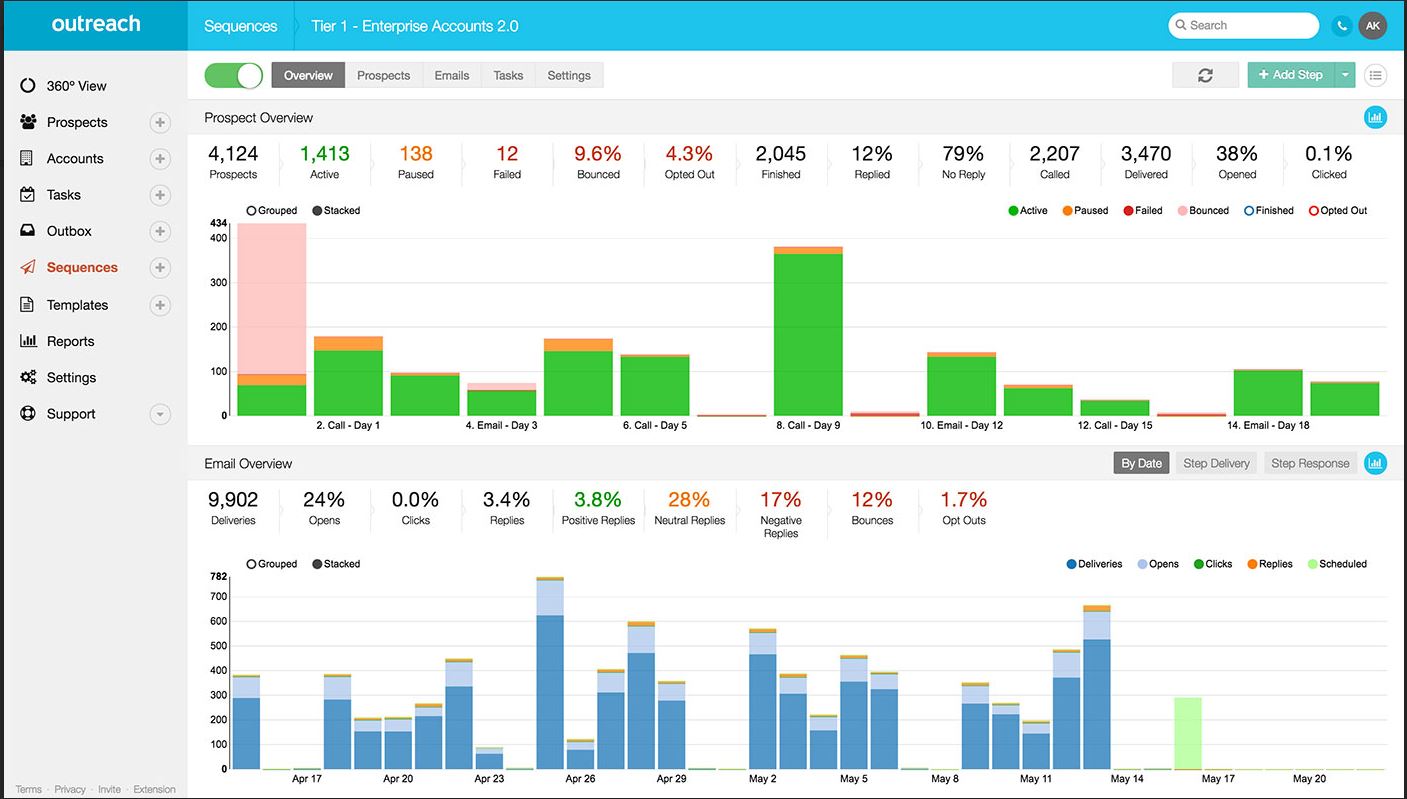Click the Prospect Overview chart icon
This screenshot has width=1407, height=799.
point(1375,118)
